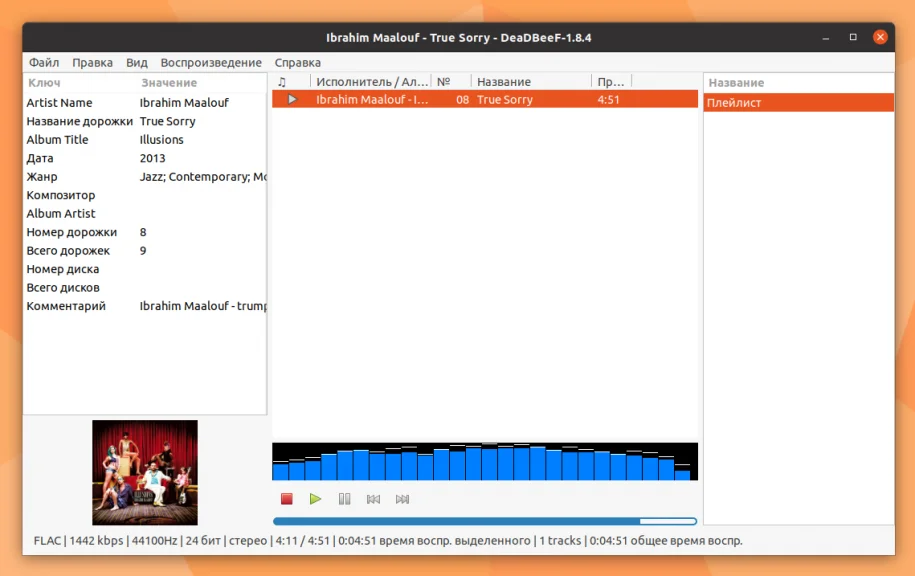This screenshot has width=915, height=576.
Task: Select the Дата property key
Action: [40, 158]
